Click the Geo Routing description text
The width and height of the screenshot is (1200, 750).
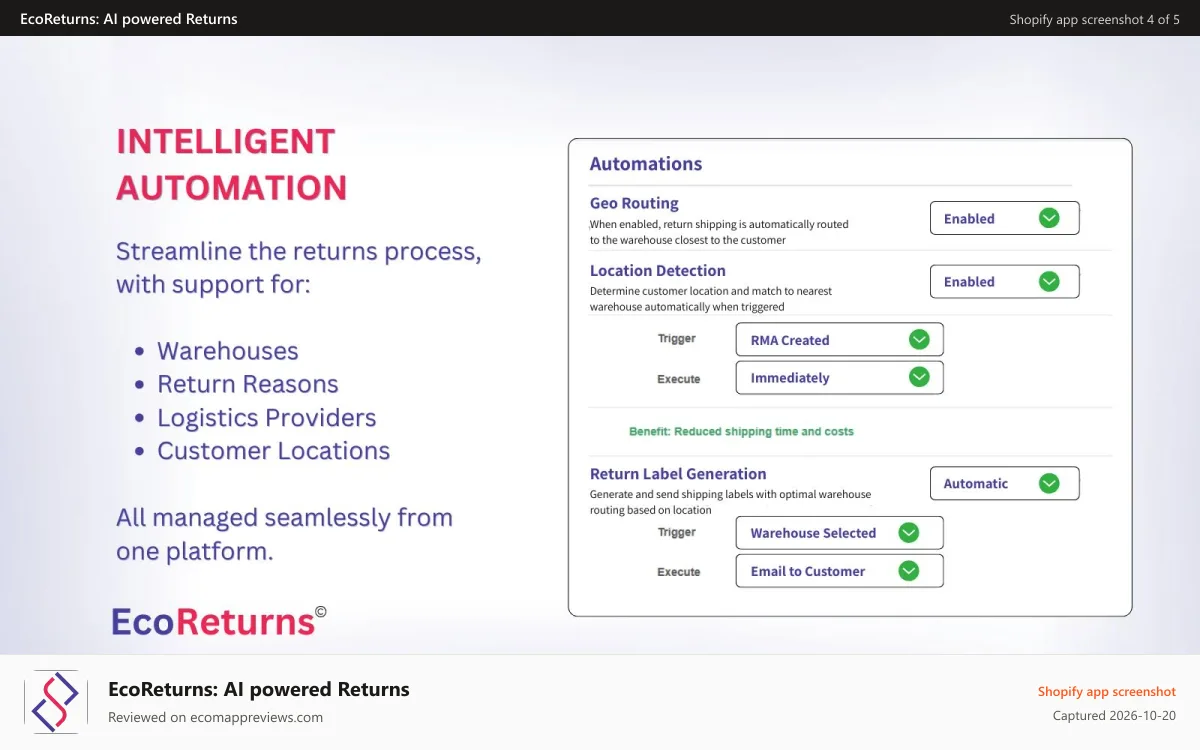719,232
